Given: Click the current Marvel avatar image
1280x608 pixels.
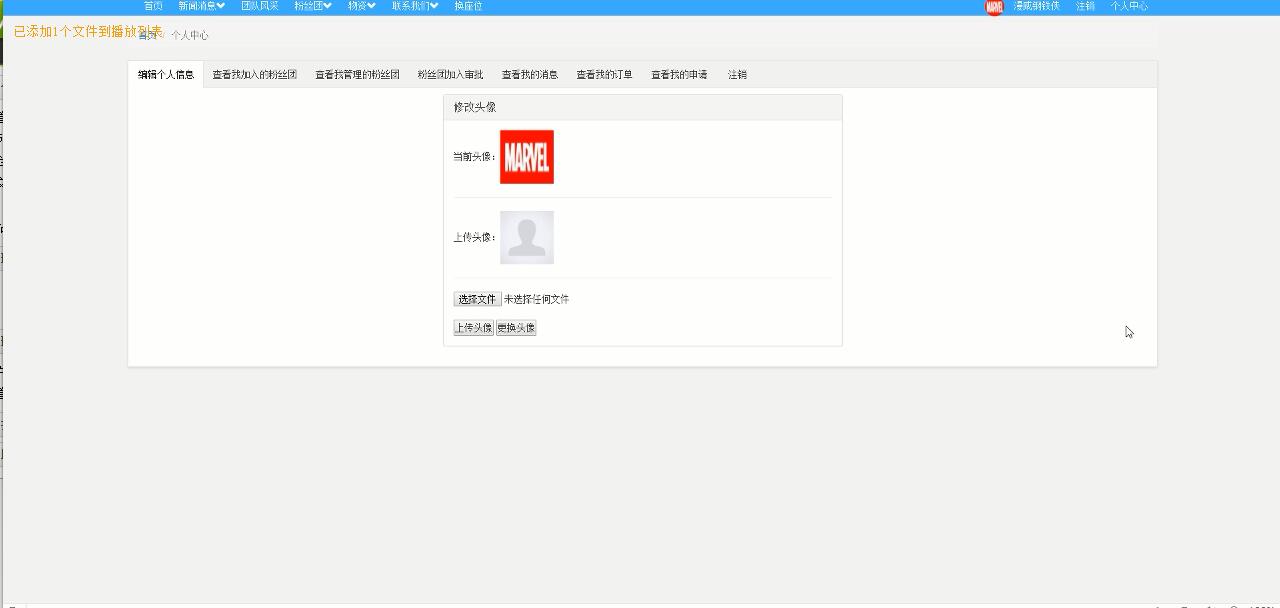Looking at the screenshot, I should pyautogui.click(x=527, y=157).
